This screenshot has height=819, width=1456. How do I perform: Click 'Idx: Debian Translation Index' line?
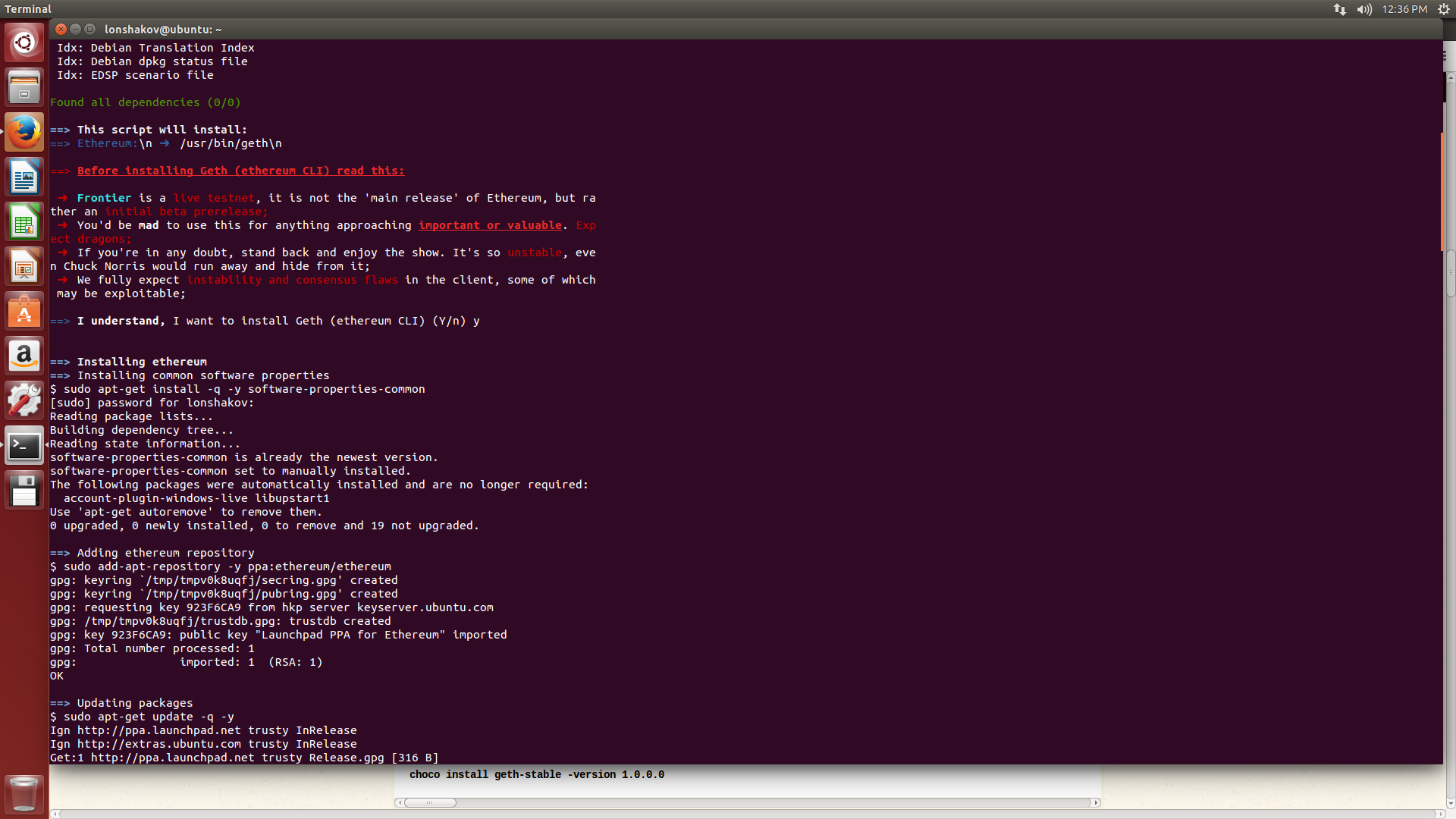[155, 48]
